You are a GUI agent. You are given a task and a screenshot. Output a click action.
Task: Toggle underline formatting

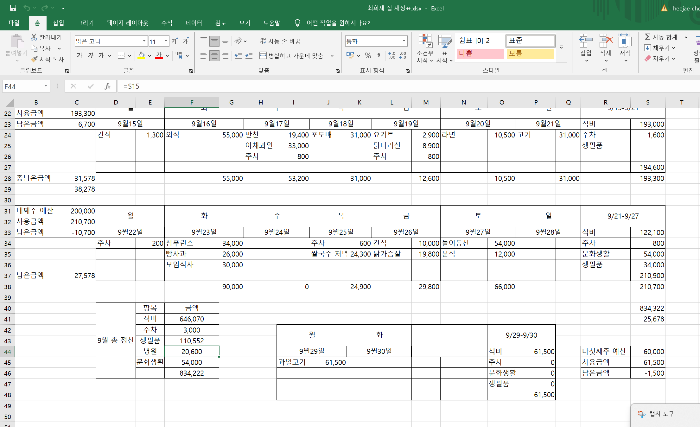tap(101, 56)
